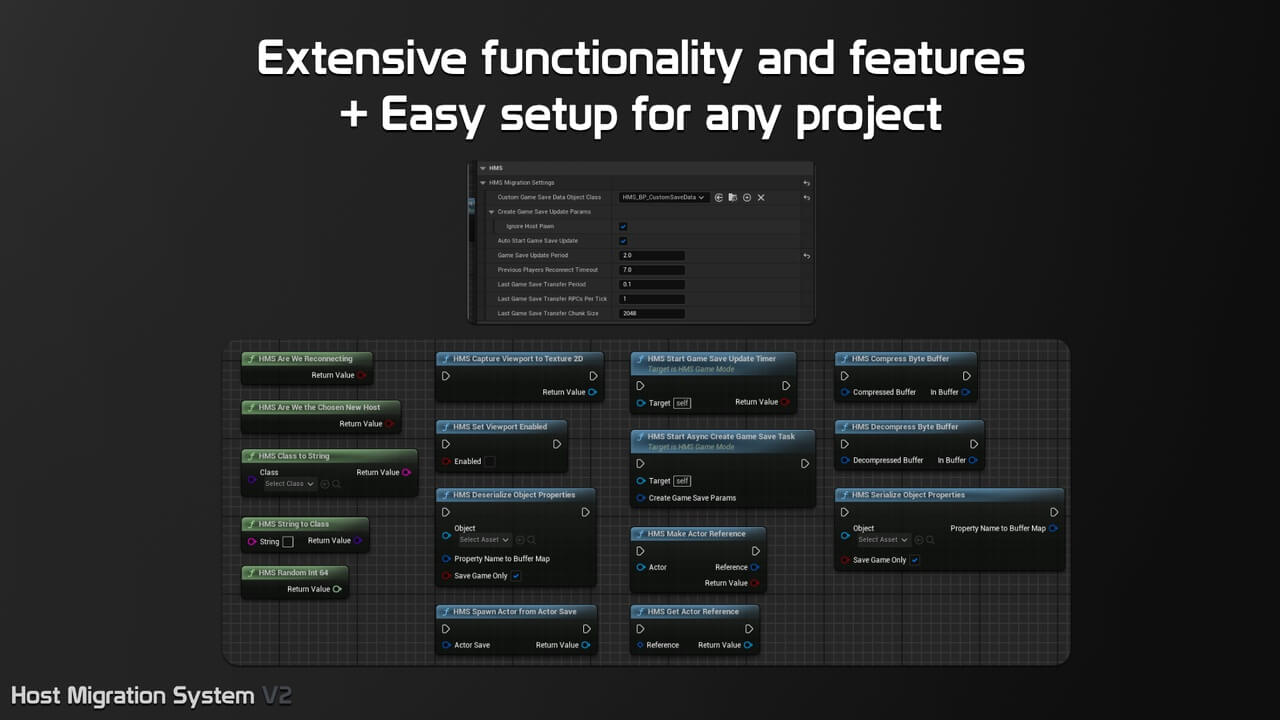Click String input box on HMS String to Class
Viewport: 1280px width, 720px height.
pyautogui.click(x=288, y=541)
